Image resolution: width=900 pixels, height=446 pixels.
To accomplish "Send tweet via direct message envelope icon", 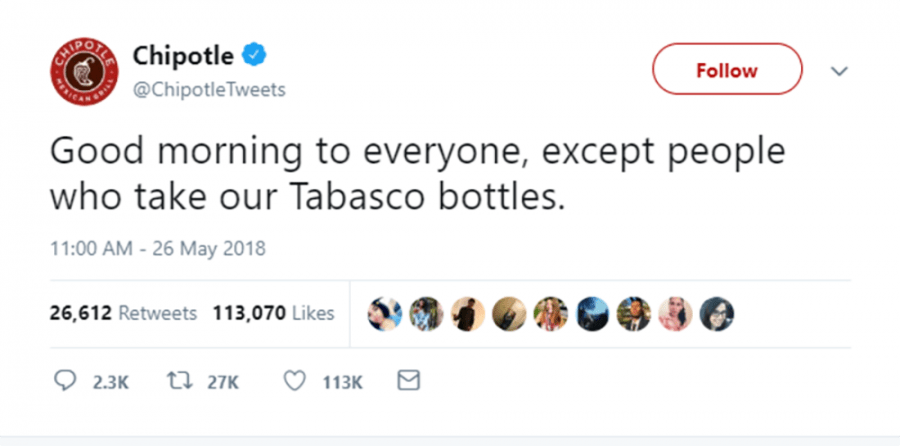I will [x=408, y=381].
